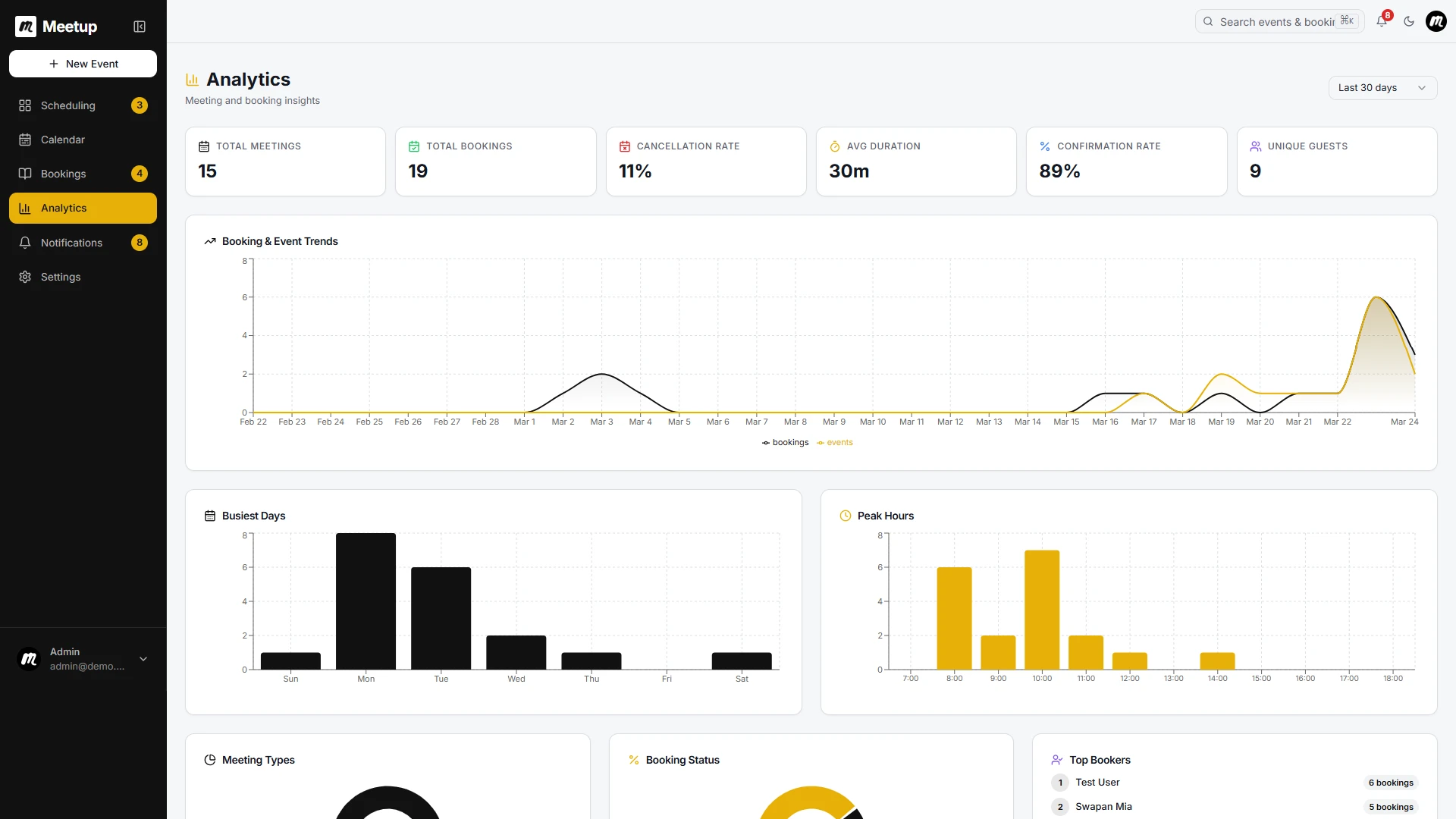Screen dimensions: 1456x819
Task: Click the Notifications count badge 8 in sidebar
Action: pyautogui.click(x=140, y=243)
